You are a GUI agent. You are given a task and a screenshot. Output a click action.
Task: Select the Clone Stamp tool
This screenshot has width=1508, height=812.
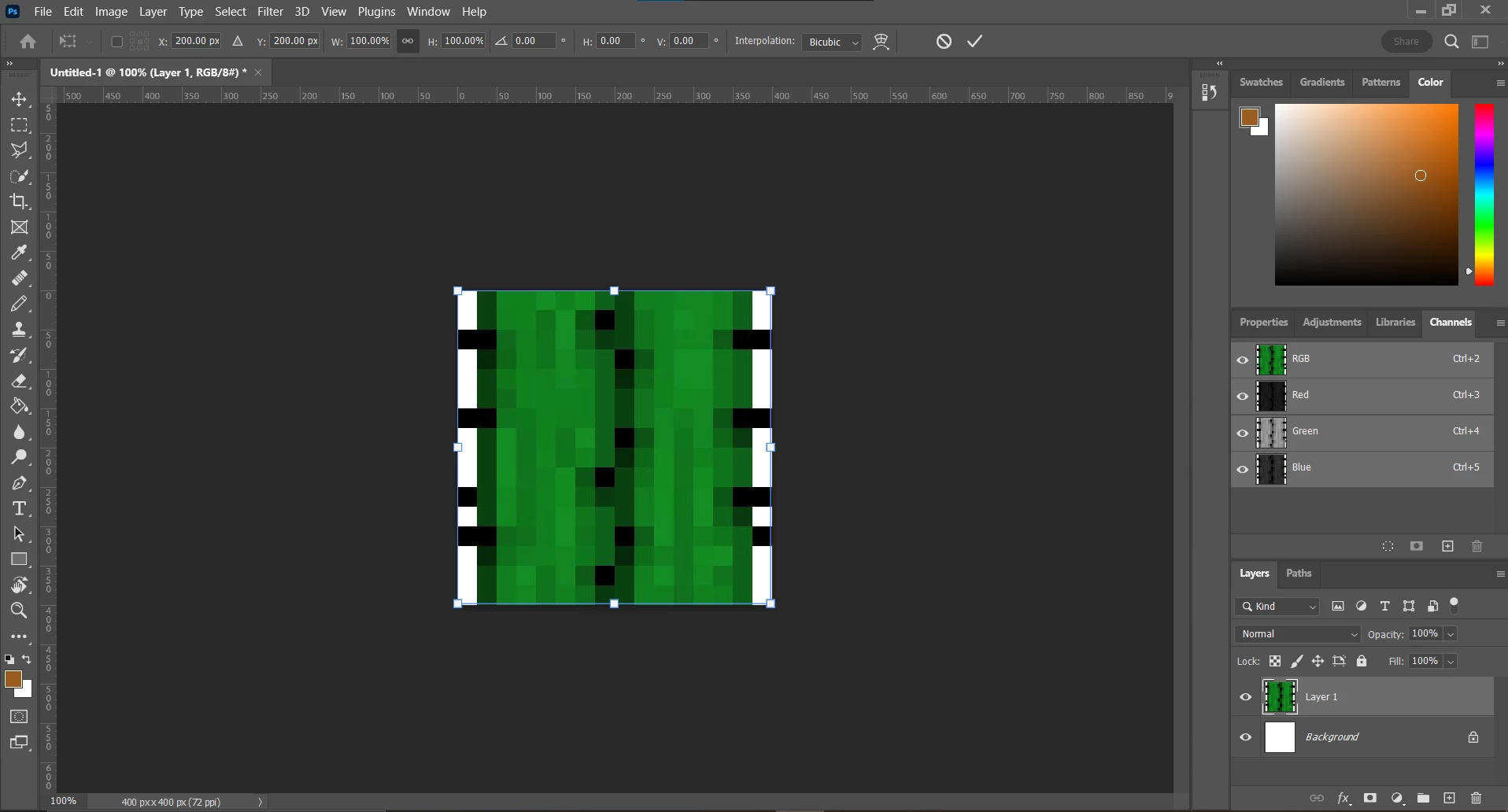pos(20,330)
